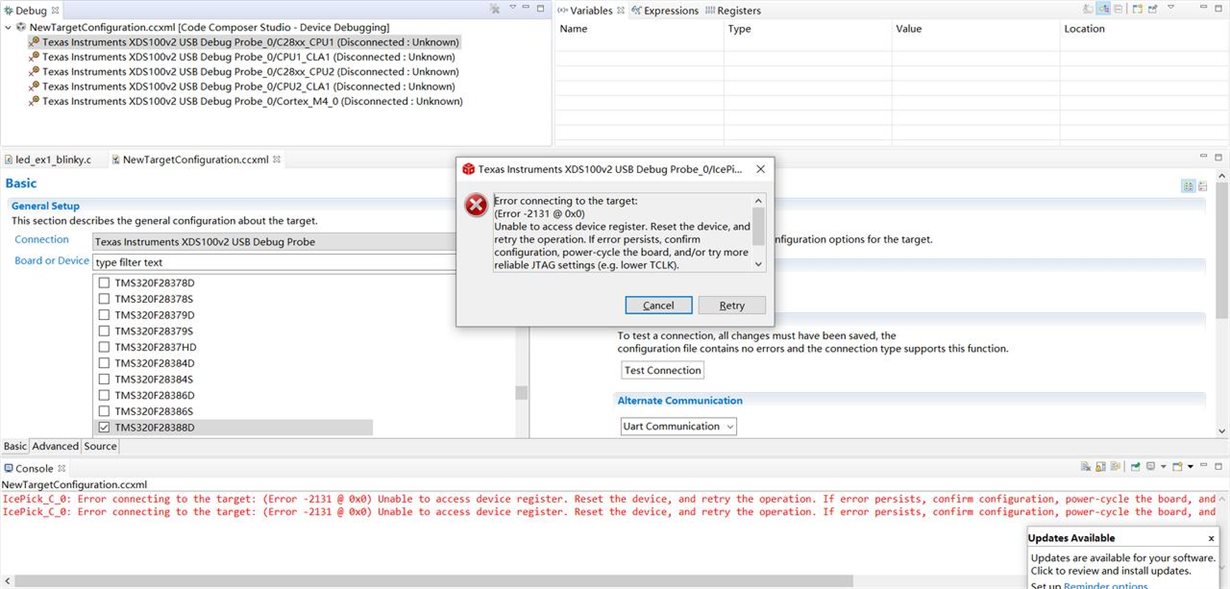Maximize the Variables view panel
Viewport: 1230px width, 589px height.
pos(1218,8)
